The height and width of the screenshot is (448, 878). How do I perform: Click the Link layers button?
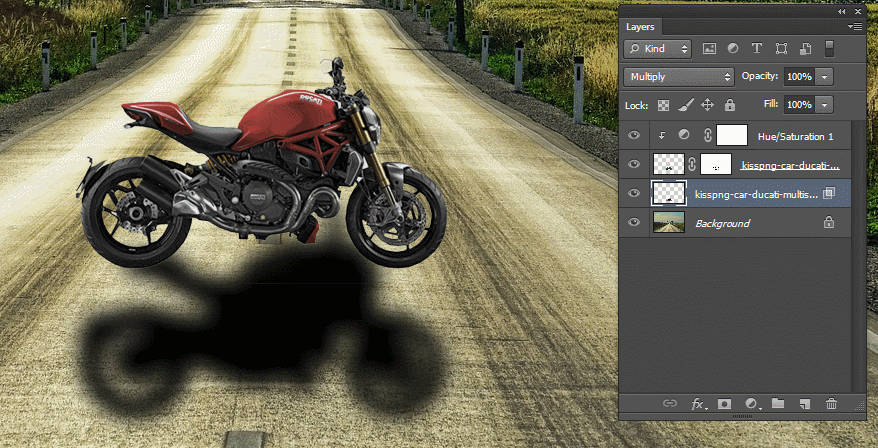coord(670,403)
